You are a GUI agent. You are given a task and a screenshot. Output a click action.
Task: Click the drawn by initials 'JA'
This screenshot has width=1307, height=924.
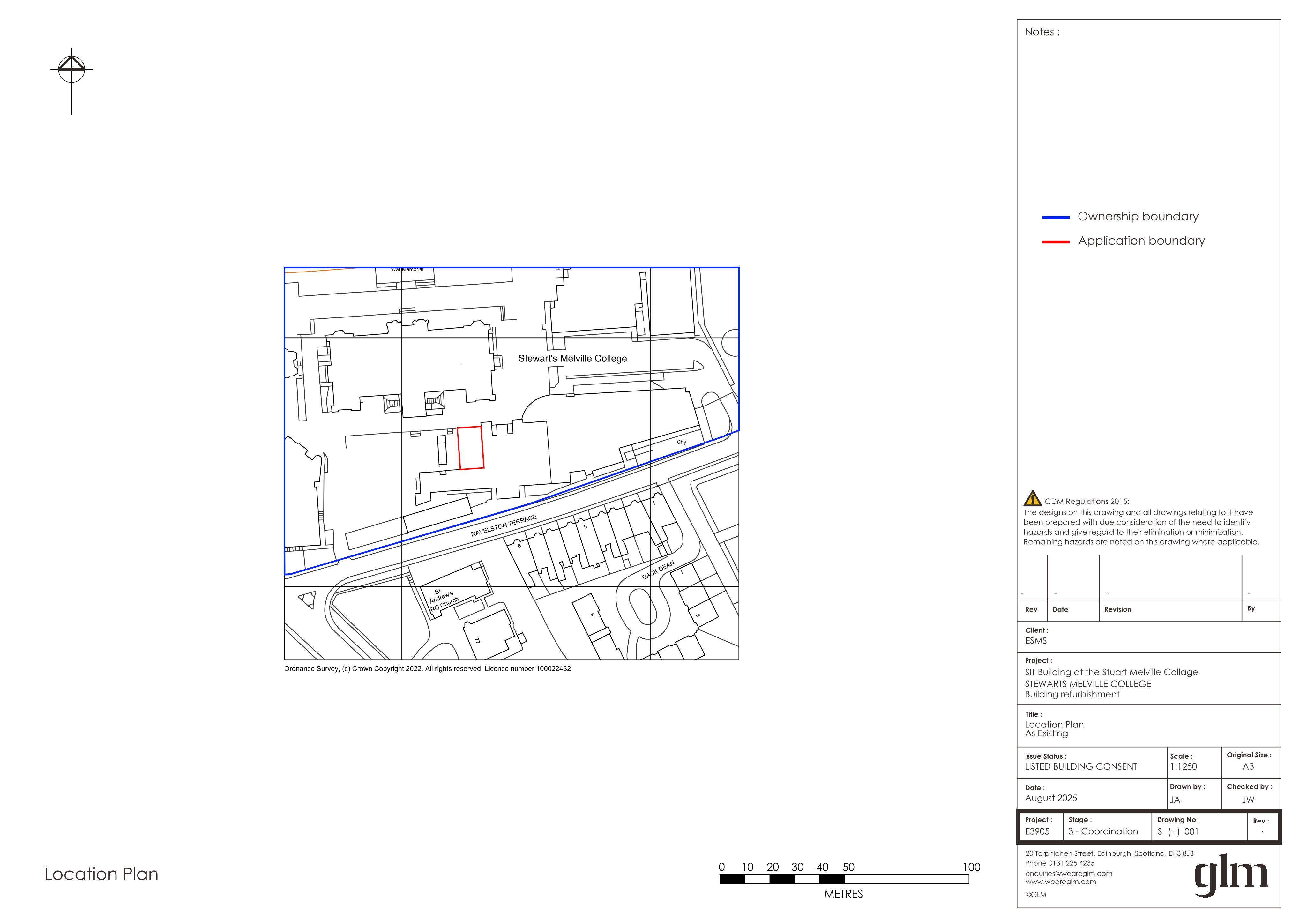point(1175,800)
